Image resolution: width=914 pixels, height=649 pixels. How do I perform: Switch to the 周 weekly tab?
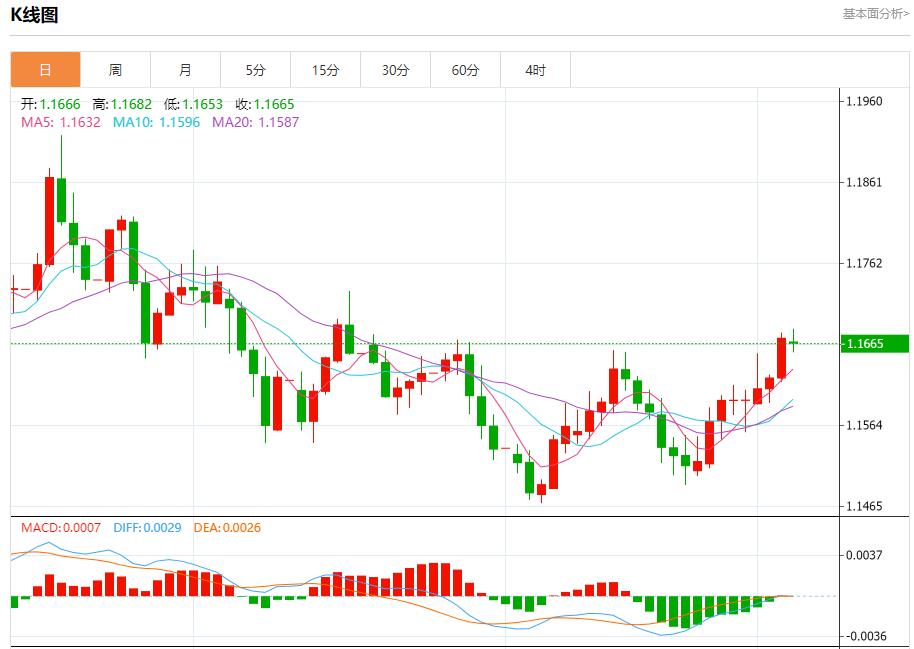coord(115,70)
